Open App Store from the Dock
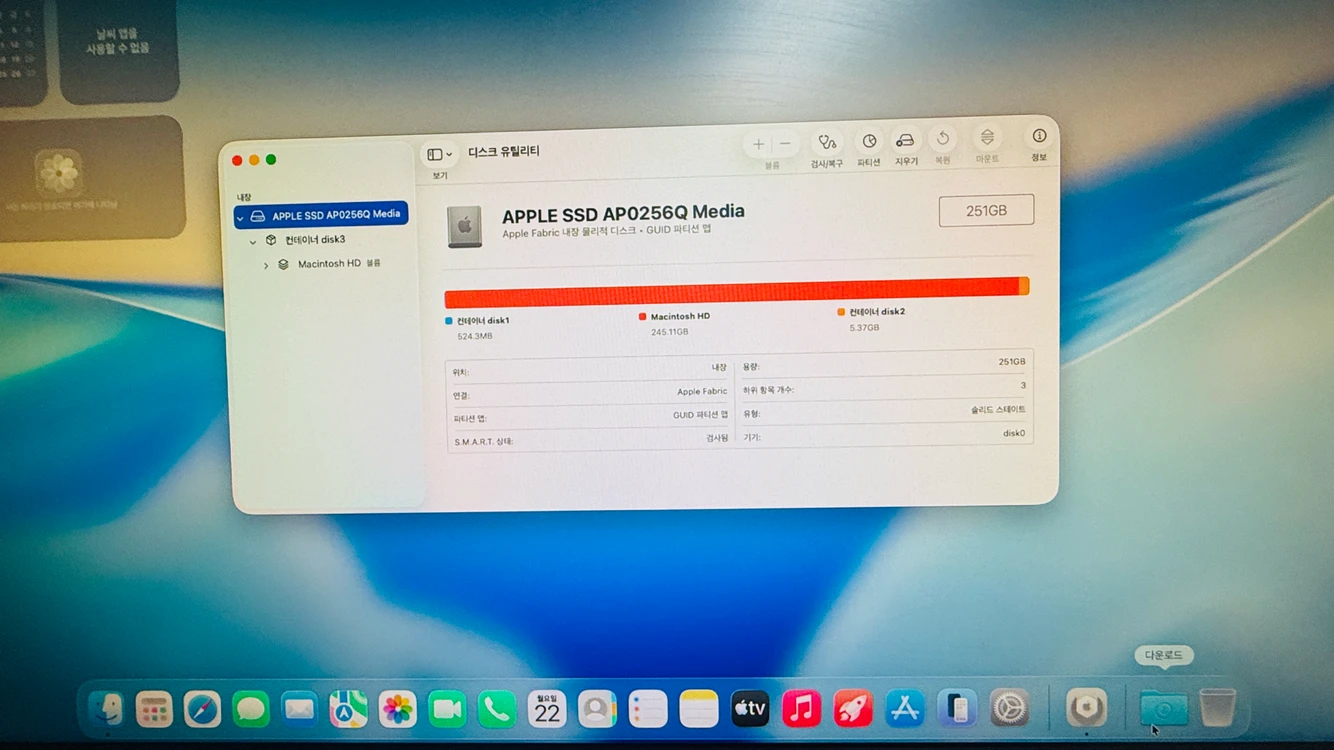This screenshot has height=750, width=1334. tap(905, 709)
